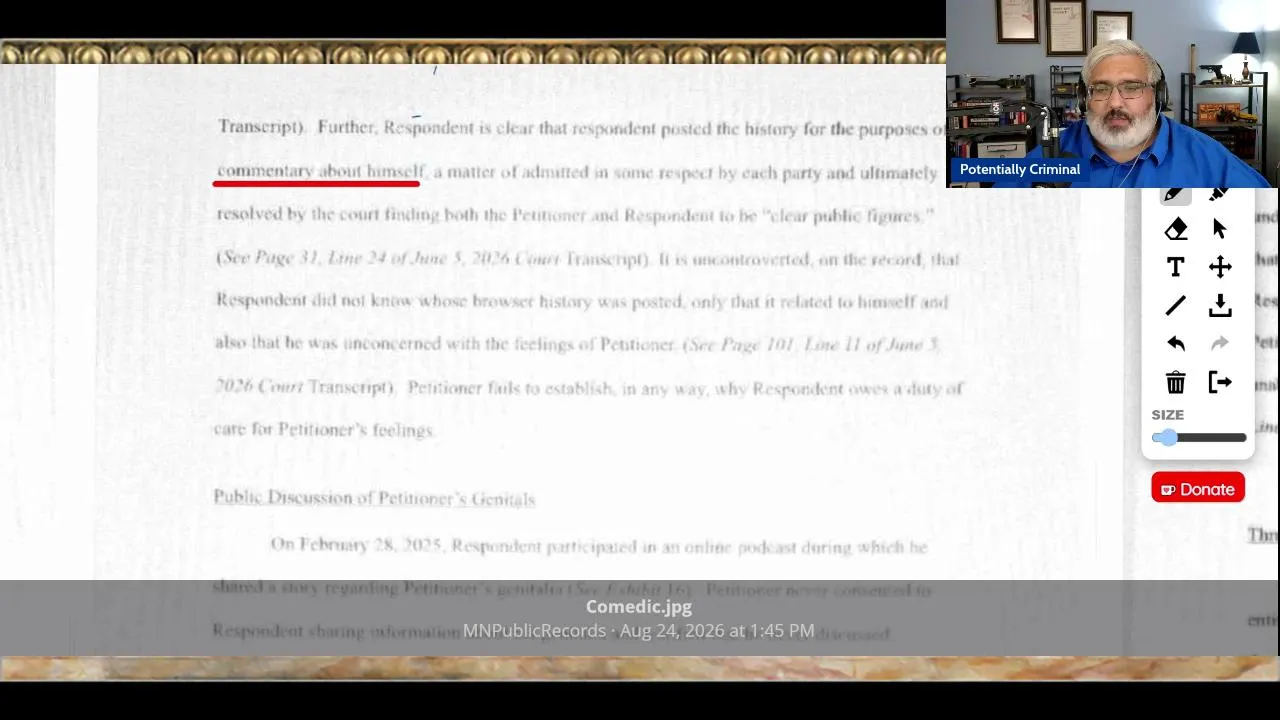The image size is (1280, 720).
Task: Select the four-arrow move tool
Action: tap(1220, 267)
